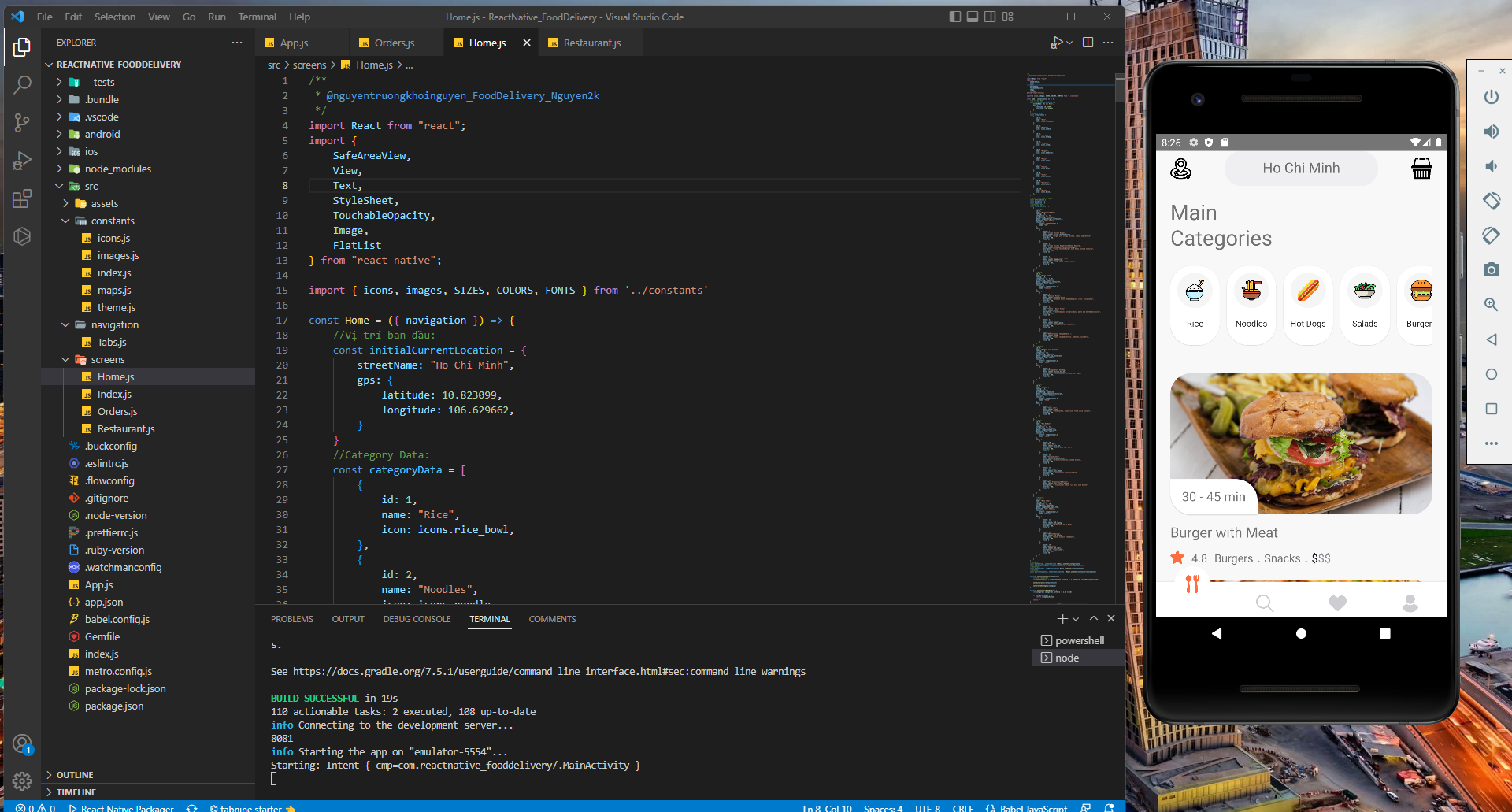
Task: Open the Search view in activity bar
Action: pos(22,84)
